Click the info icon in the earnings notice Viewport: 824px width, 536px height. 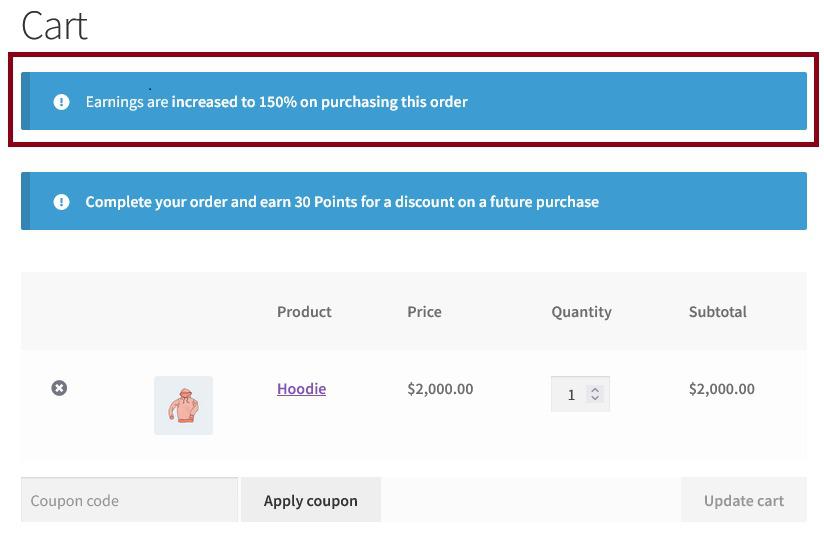pos(61,101)
